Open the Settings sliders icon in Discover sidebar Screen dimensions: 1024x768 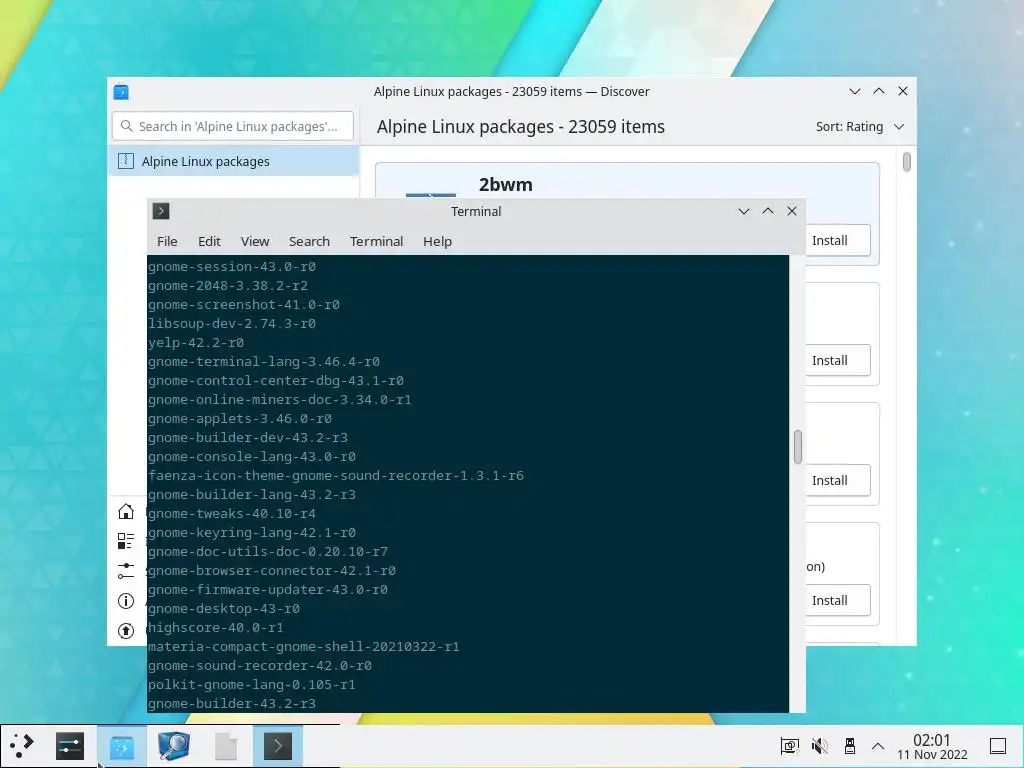coord(125,571)
